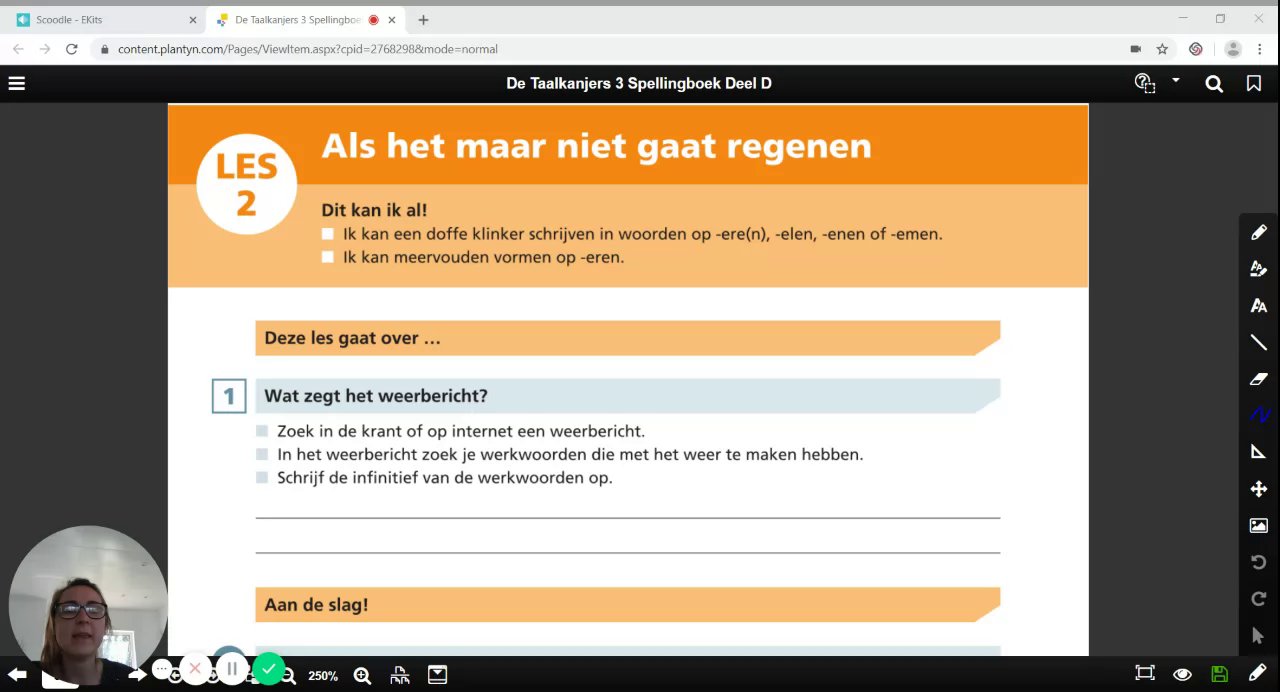
Task: Toggle fullscreen frame icon in bottom bar
Action: (1145, 673)
